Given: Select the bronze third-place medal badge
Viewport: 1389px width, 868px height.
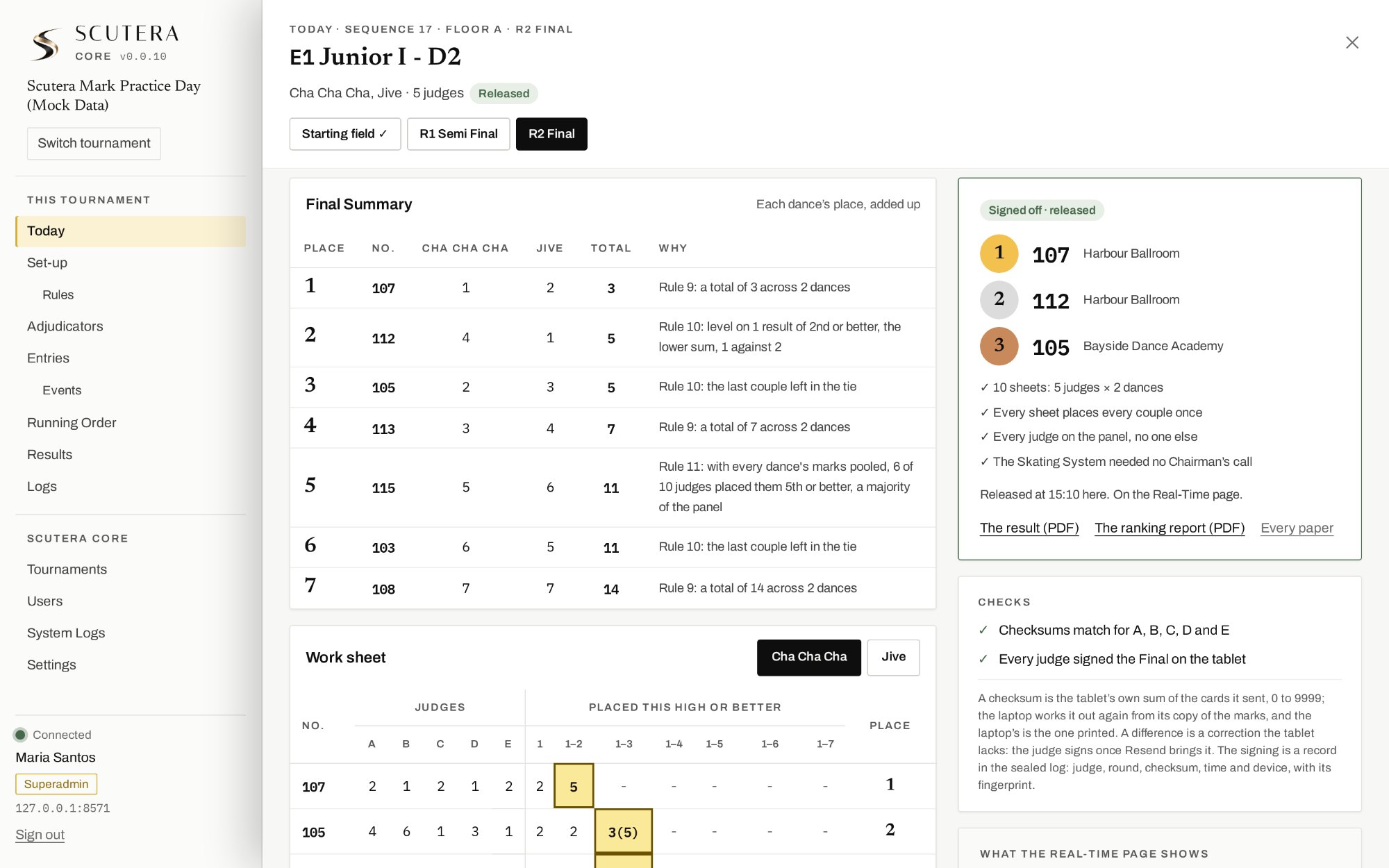Looking at the screenshot, I should [x=999, y=346].
